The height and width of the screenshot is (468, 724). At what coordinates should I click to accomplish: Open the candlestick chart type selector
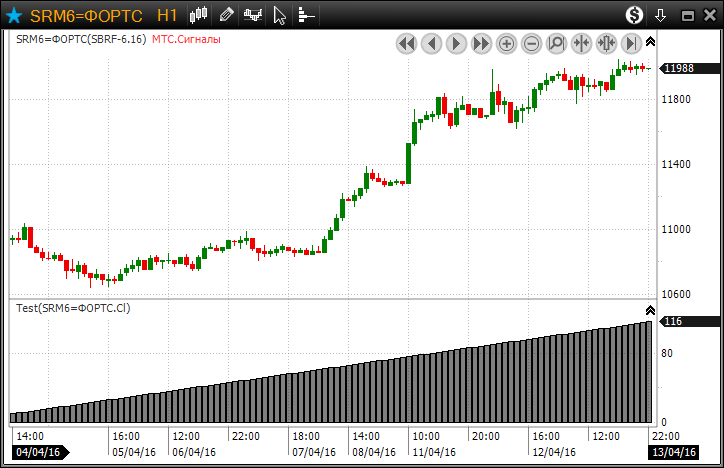coord(199,15)
